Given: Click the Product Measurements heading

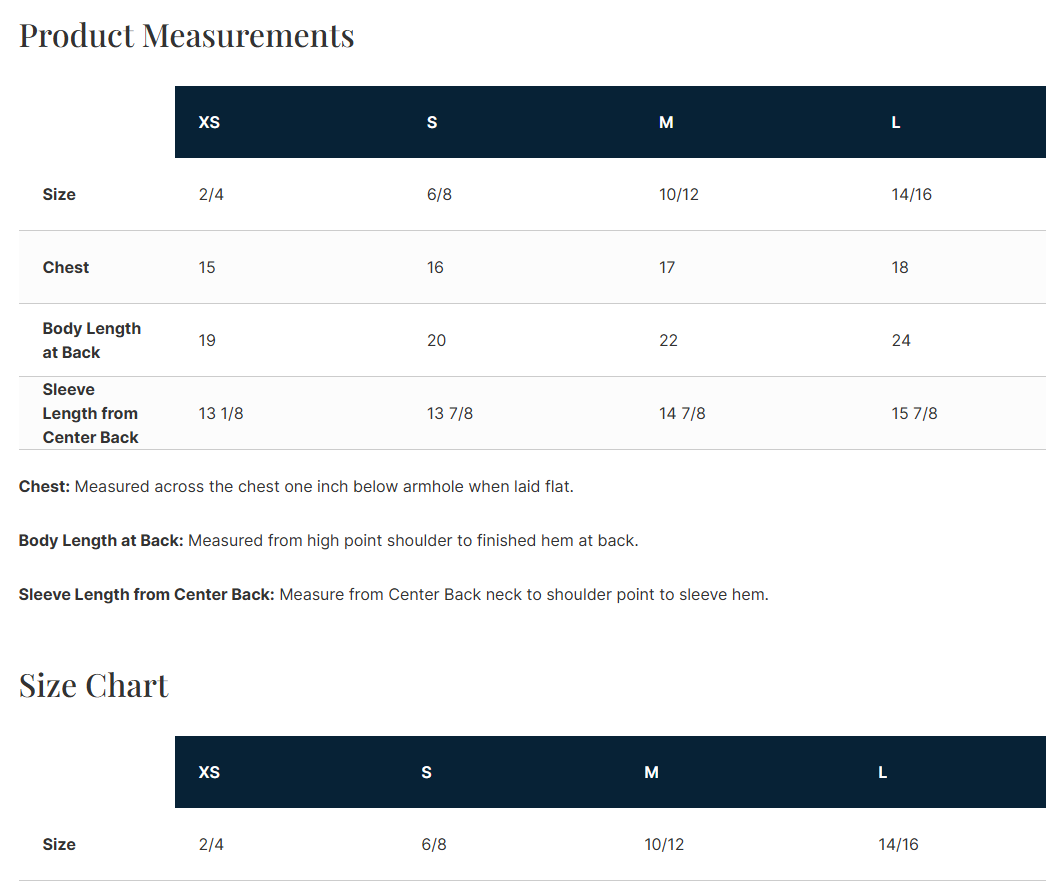Looking at the screenshot, I should (x=187, y=35).
